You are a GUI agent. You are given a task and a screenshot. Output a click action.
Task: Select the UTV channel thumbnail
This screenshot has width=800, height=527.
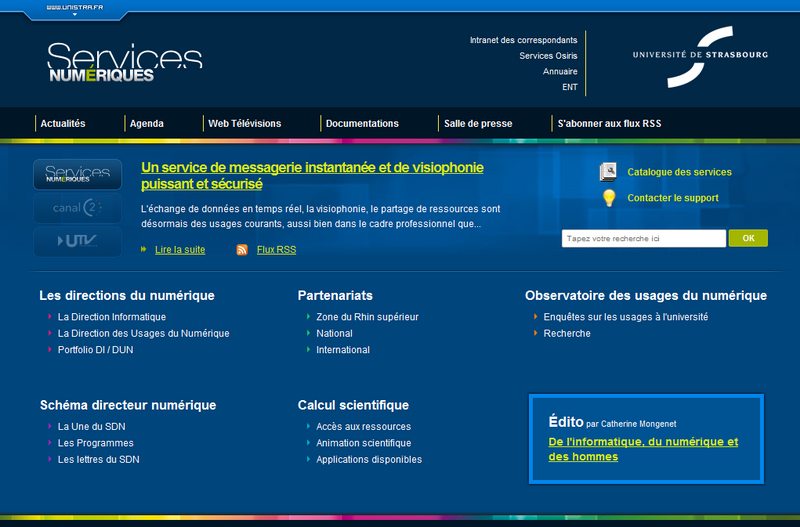pos(78,241)
